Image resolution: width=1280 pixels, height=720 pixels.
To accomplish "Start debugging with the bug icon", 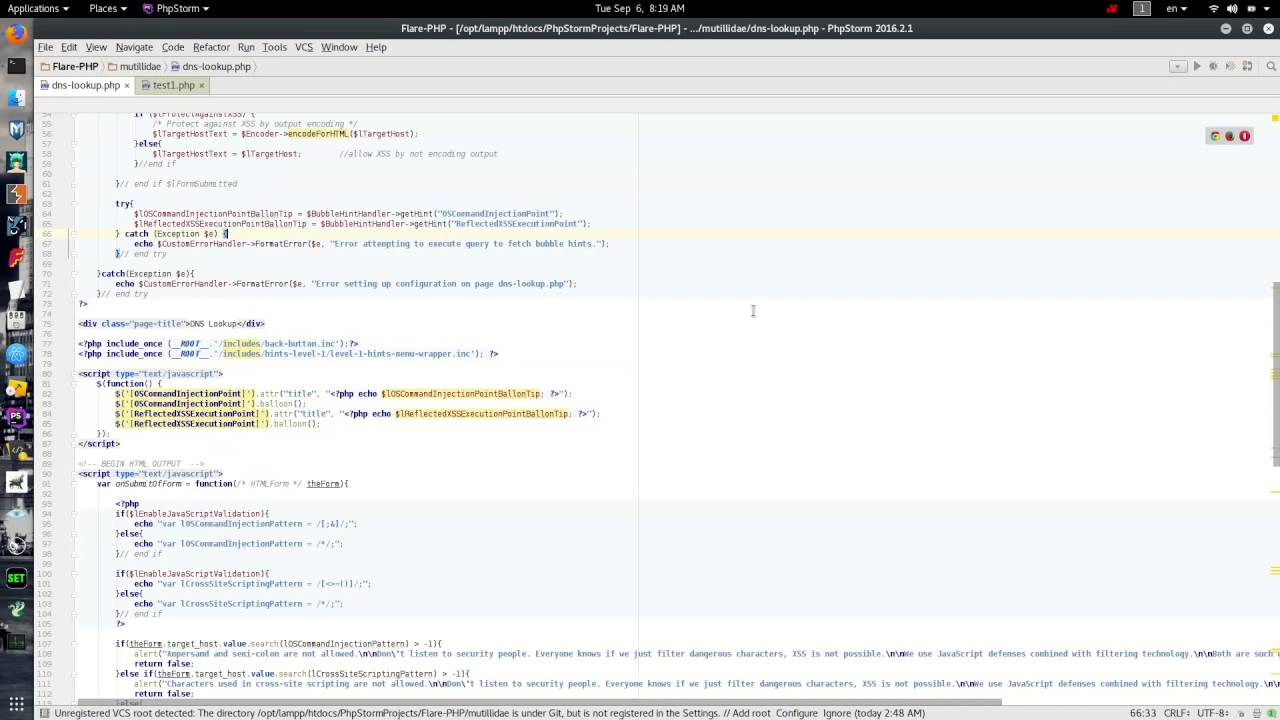I will point(1214,66).
